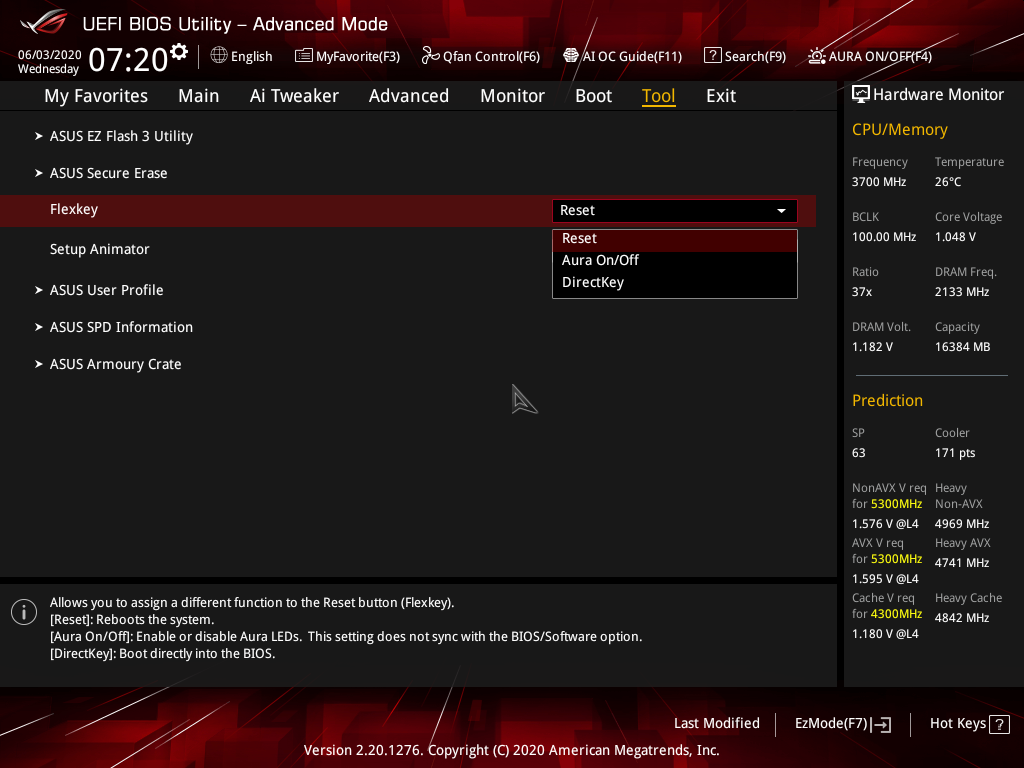The width and height of the screenshot is (1024, 768).
Task: Open the Boot menu
Action: (x=593, y=95)
